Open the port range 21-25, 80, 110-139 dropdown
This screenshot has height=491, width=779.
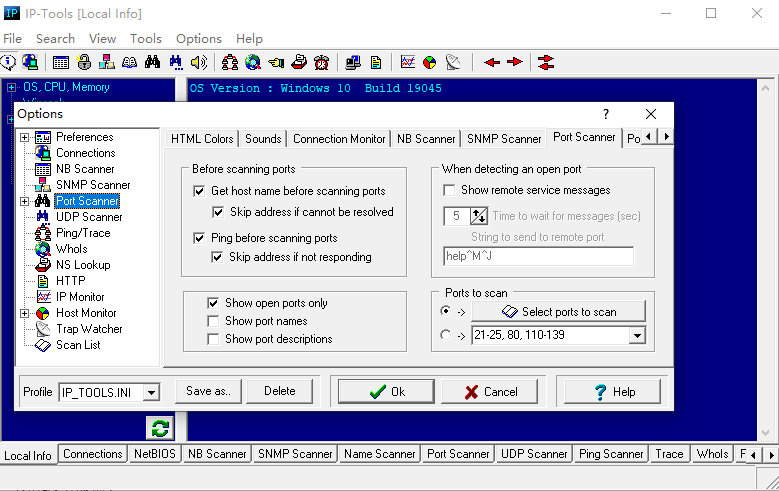637,335
